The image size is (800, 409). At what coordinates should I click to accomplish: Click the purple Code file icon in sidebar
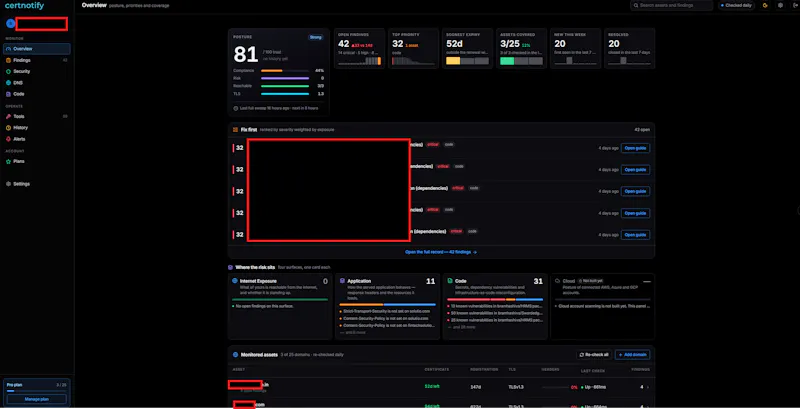click(8, 94)
